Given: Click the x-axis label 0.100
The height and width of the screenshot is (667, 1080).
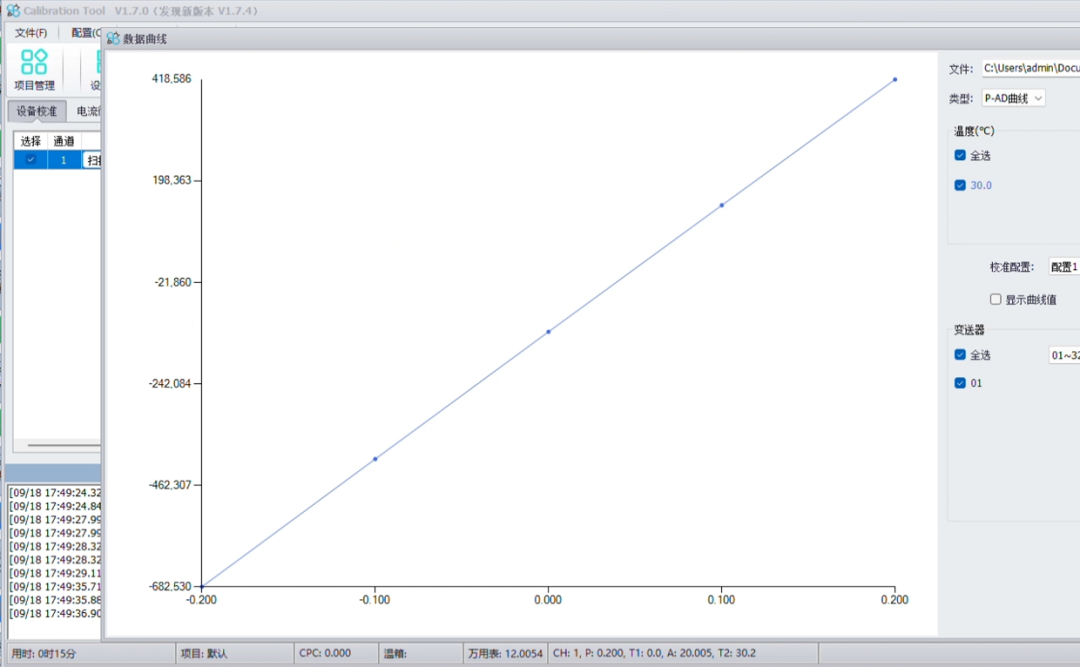Looking at the screenshot, I should (721, 599).
